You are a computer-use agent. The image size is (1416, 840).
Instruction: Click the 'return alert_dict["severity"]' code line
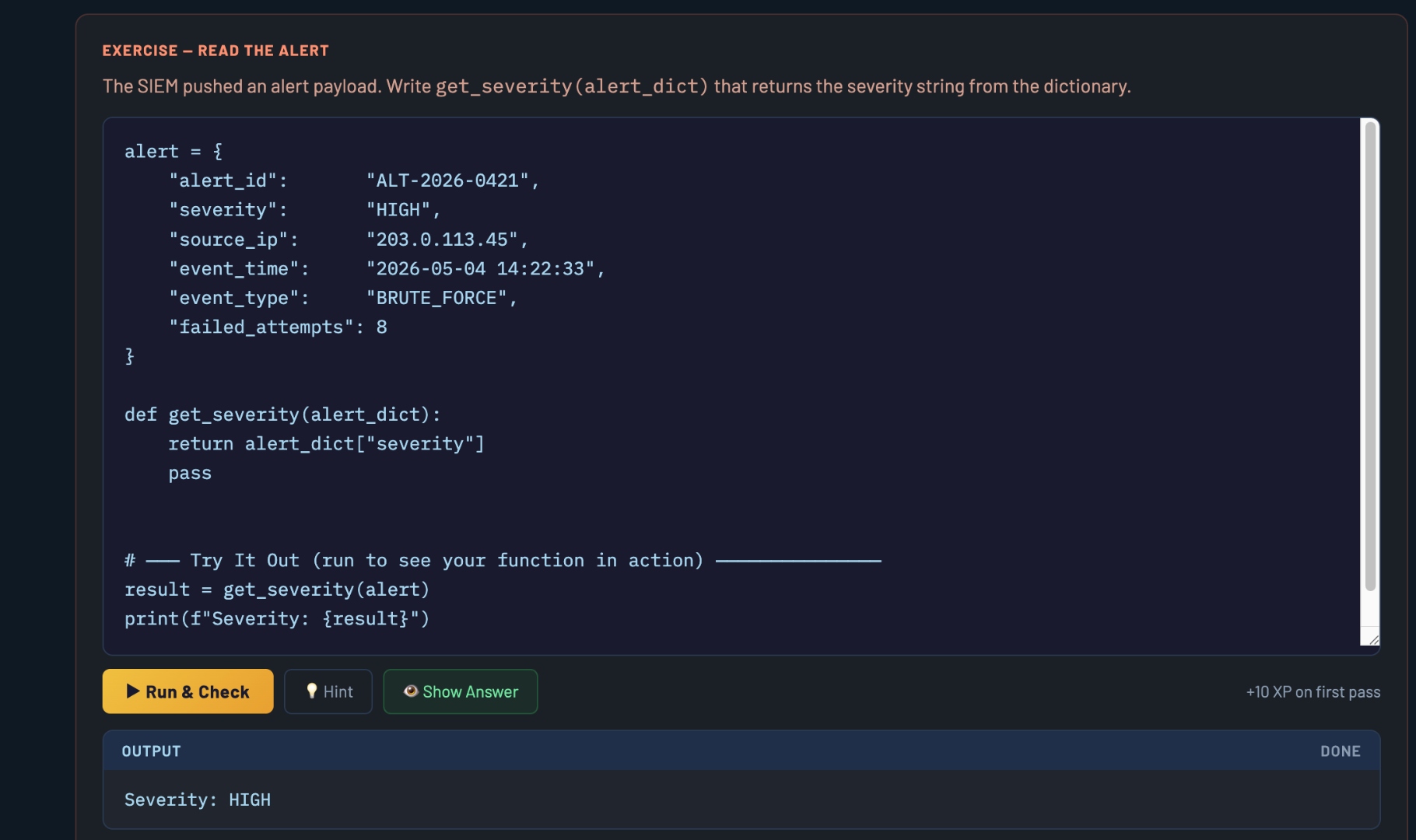pos(326,444)
